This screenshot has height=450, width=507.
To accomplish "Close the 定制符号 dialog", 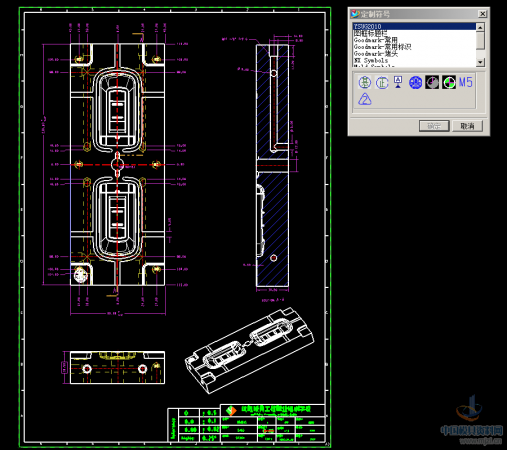I will tap(482, 14).
